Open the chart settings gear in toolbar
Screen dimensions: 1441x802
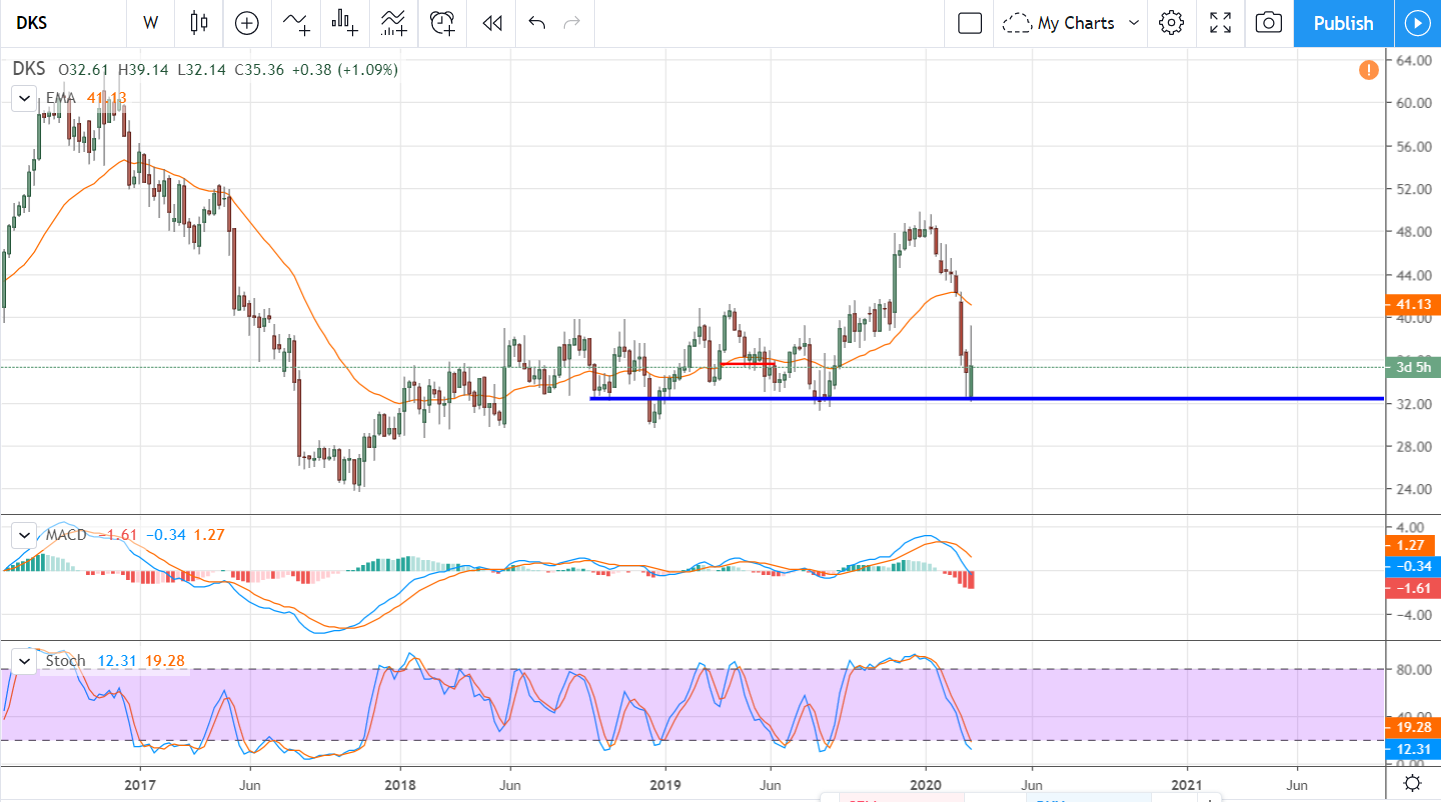coord(1172,23)
